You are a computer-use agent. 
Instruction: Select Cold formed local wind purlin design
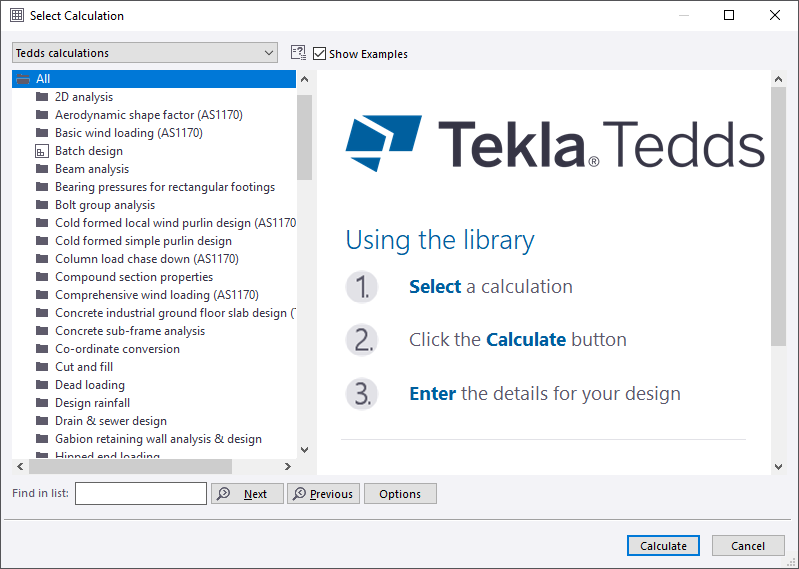click(x=175, y=223)
